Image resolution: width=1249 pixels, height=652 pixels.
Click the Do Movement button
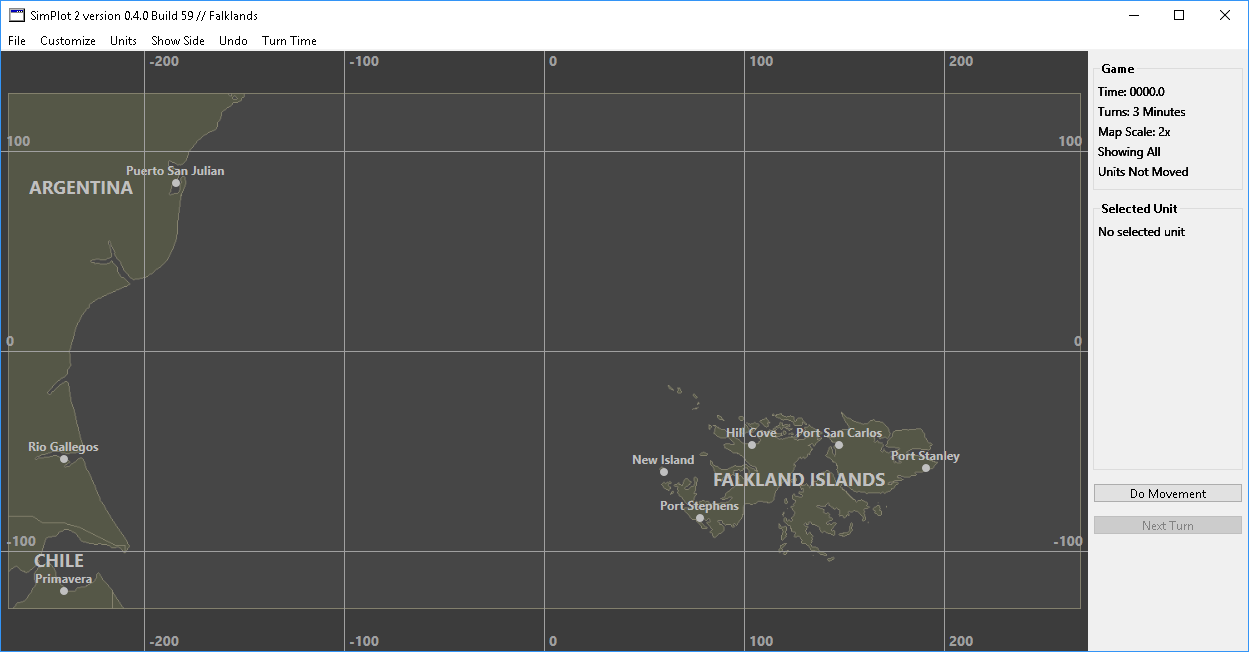coord(1168,494)
